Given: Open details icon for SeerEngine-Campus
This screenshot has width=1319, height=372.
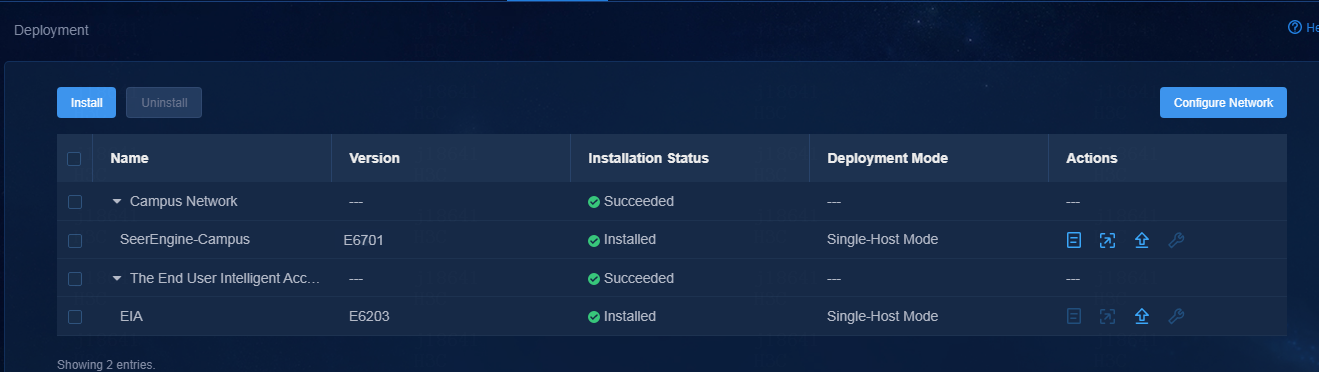Looking at the screenshot, I should [x=1073, y=240].
